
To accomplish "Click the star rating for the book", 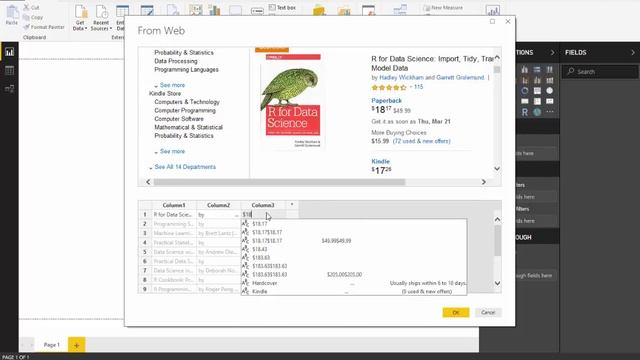I will coord(389,87).
